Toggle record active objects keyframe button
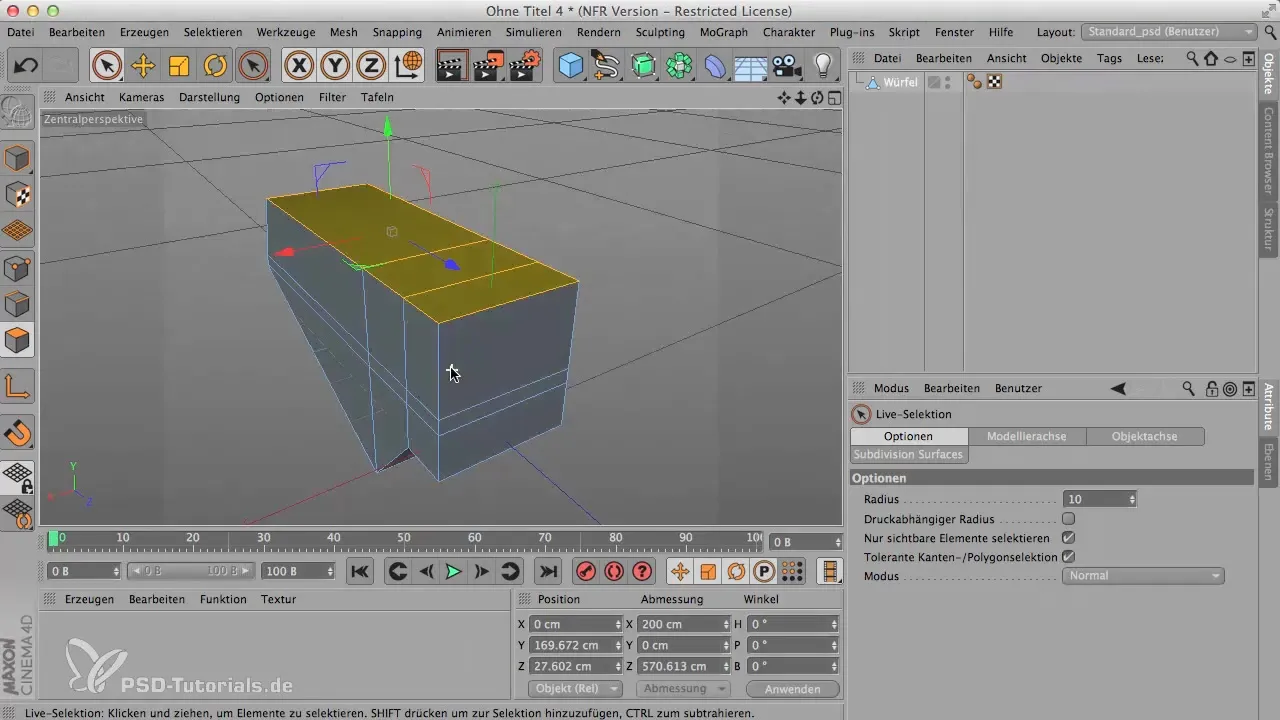The width and height of the screenshot is (1280, 720). [587, 571]
